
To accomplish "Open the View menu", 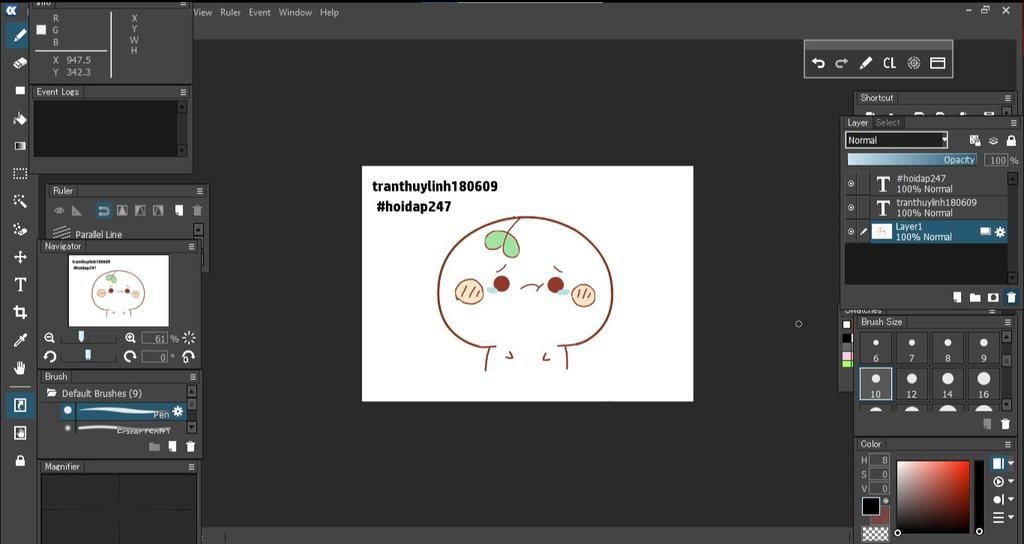I will pos(203,12).
